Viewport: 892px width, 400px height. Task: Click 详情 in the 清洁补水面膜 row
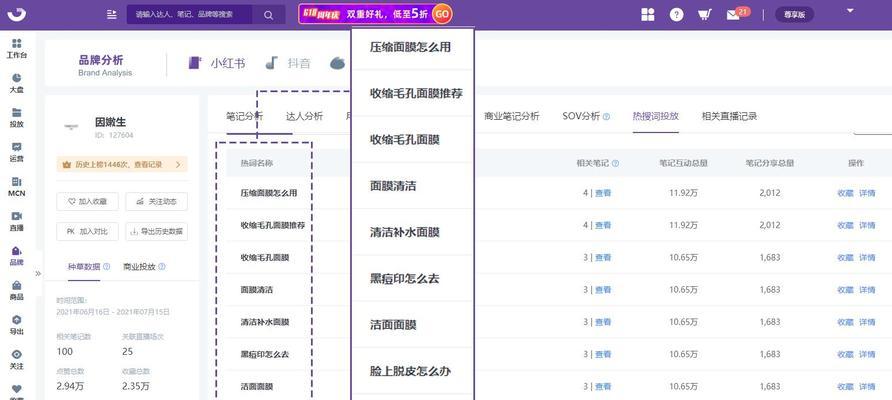pyautogui.click(x=867, y=322)
